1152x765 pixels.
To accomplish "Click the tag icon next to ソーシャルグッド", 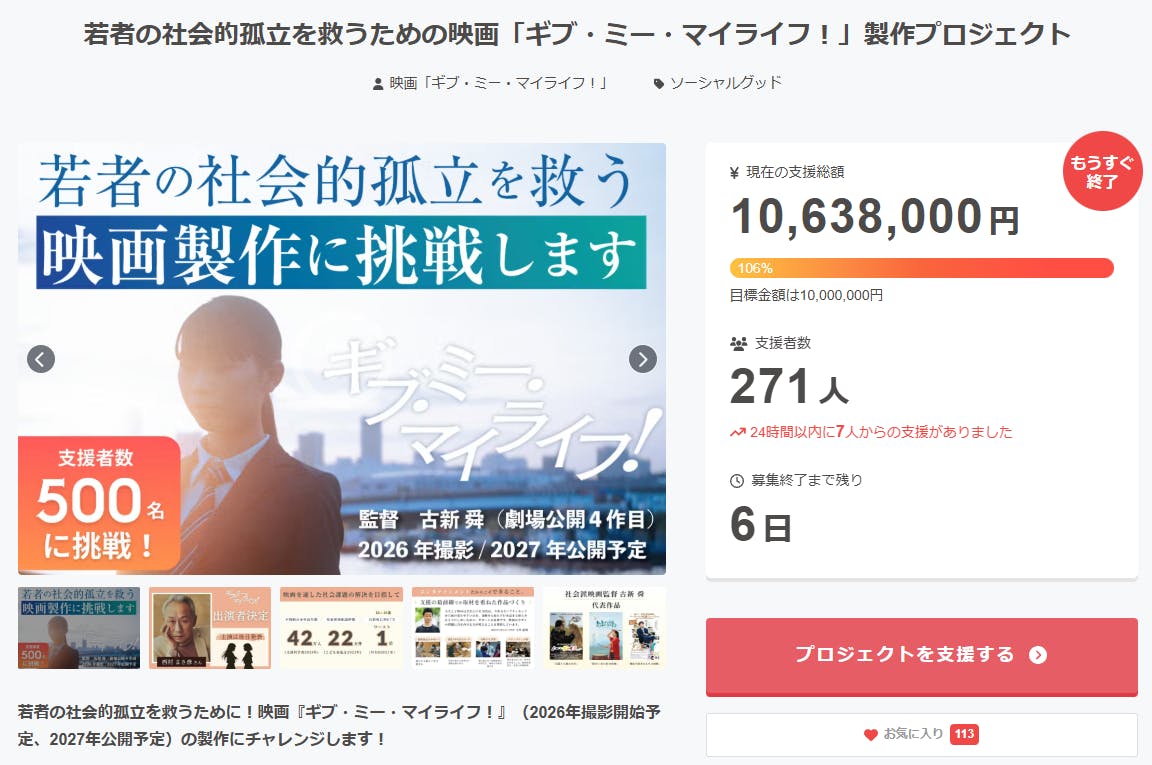I will click(658, 84).
